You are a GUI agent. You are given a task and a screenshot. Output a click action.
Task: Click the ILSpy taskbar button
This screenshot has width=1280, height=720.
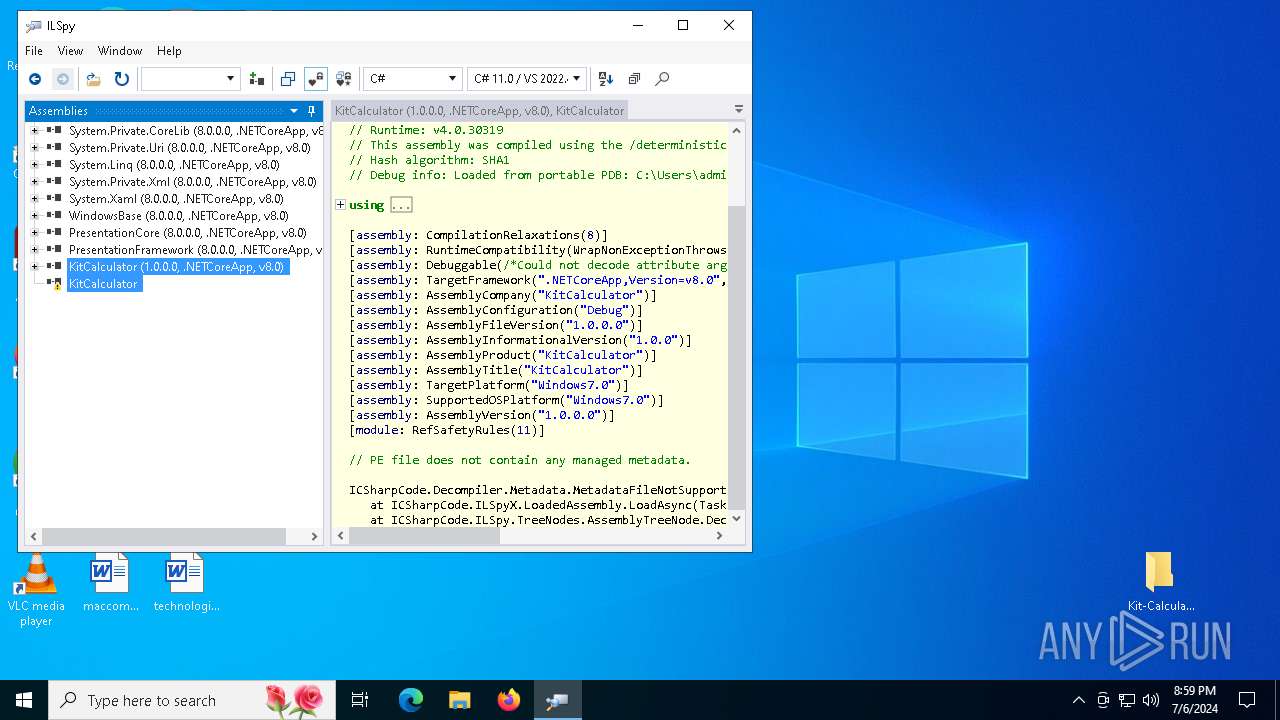[x=557, y=700]
